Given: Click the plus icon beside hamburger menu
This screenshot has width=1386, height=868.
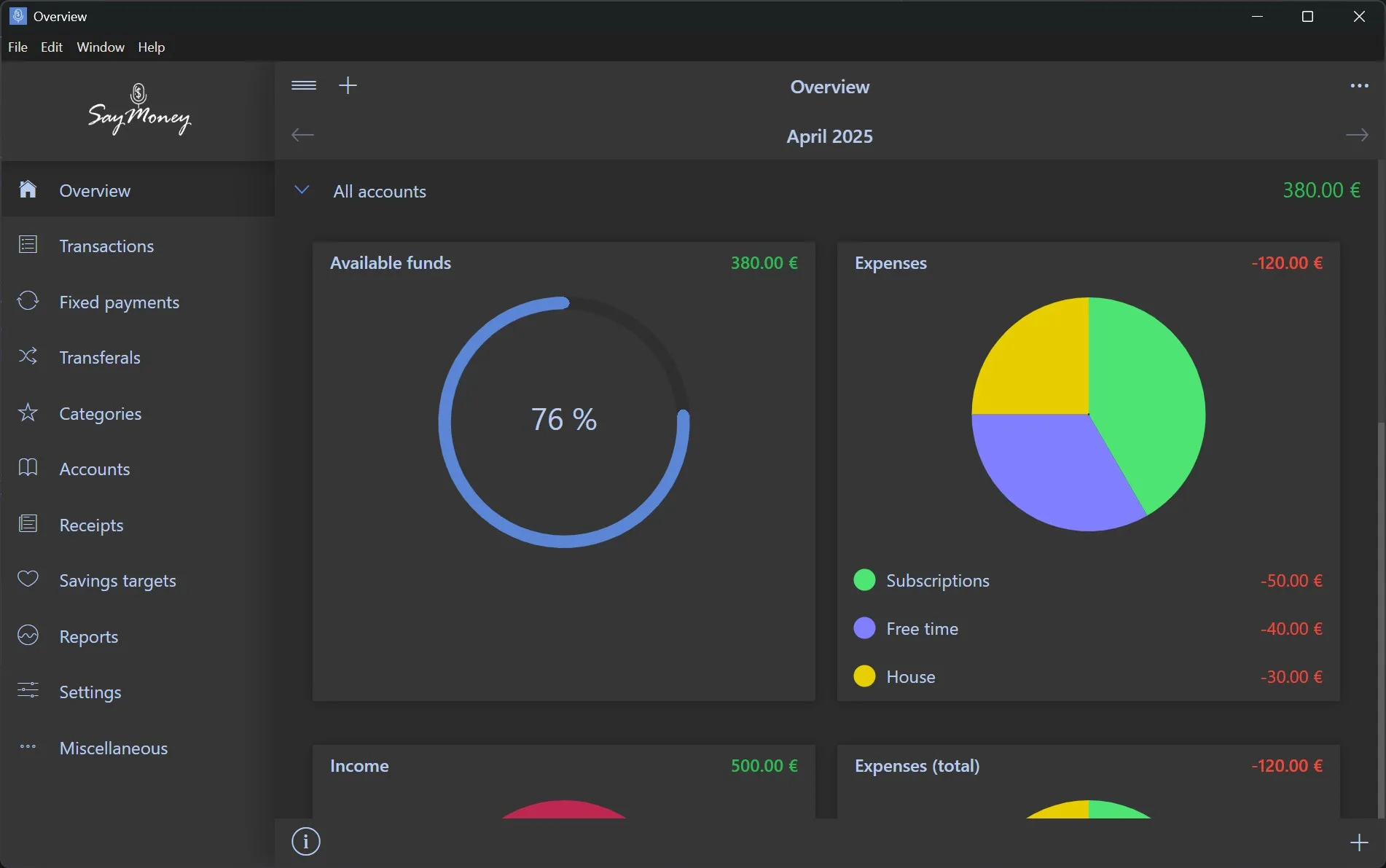Looking at the screenshot, I should point(348,86).
